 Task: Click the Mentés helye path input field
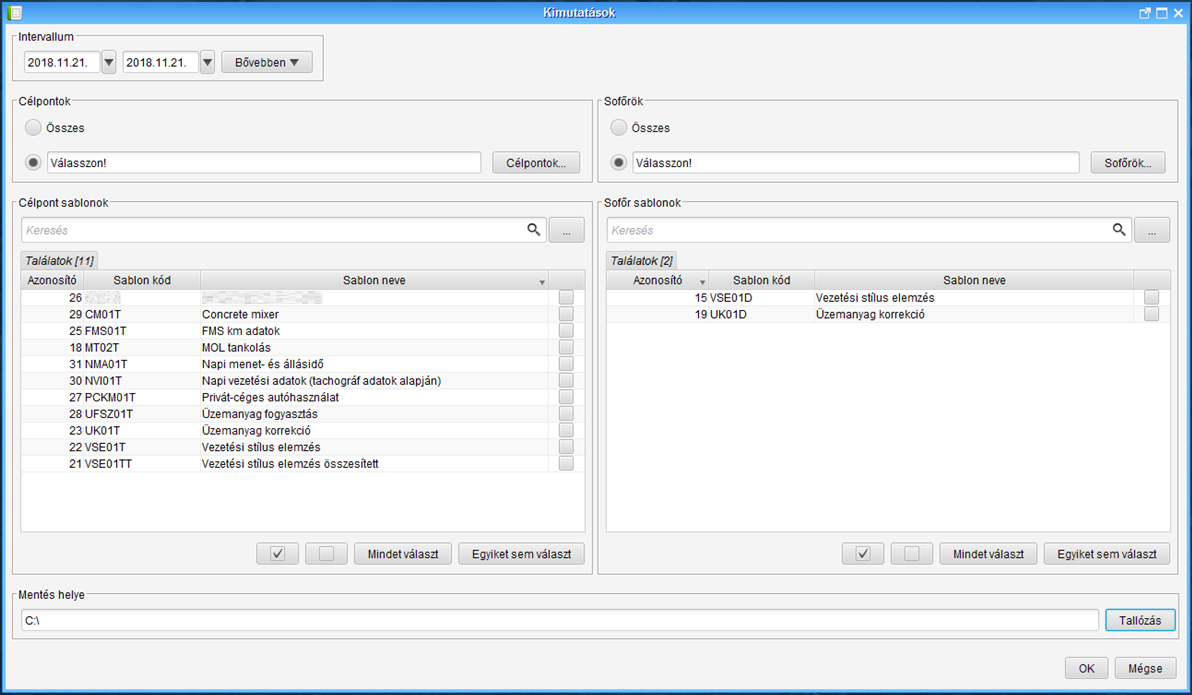tap(559, 621)
